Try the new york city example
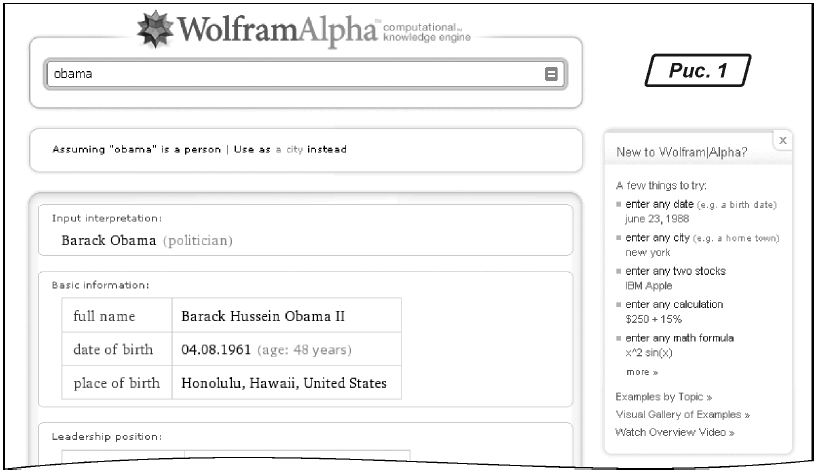Screen dimensions: 817x472 tap(641, 253)
